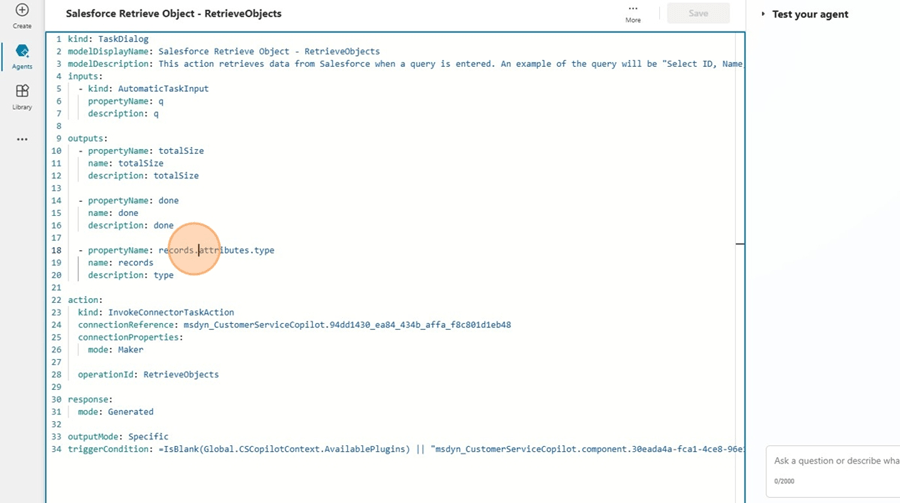Open the More menu beside Save
Image resolution: width=900 pixels, height=503 pixels.
click(x=633, y=12)
